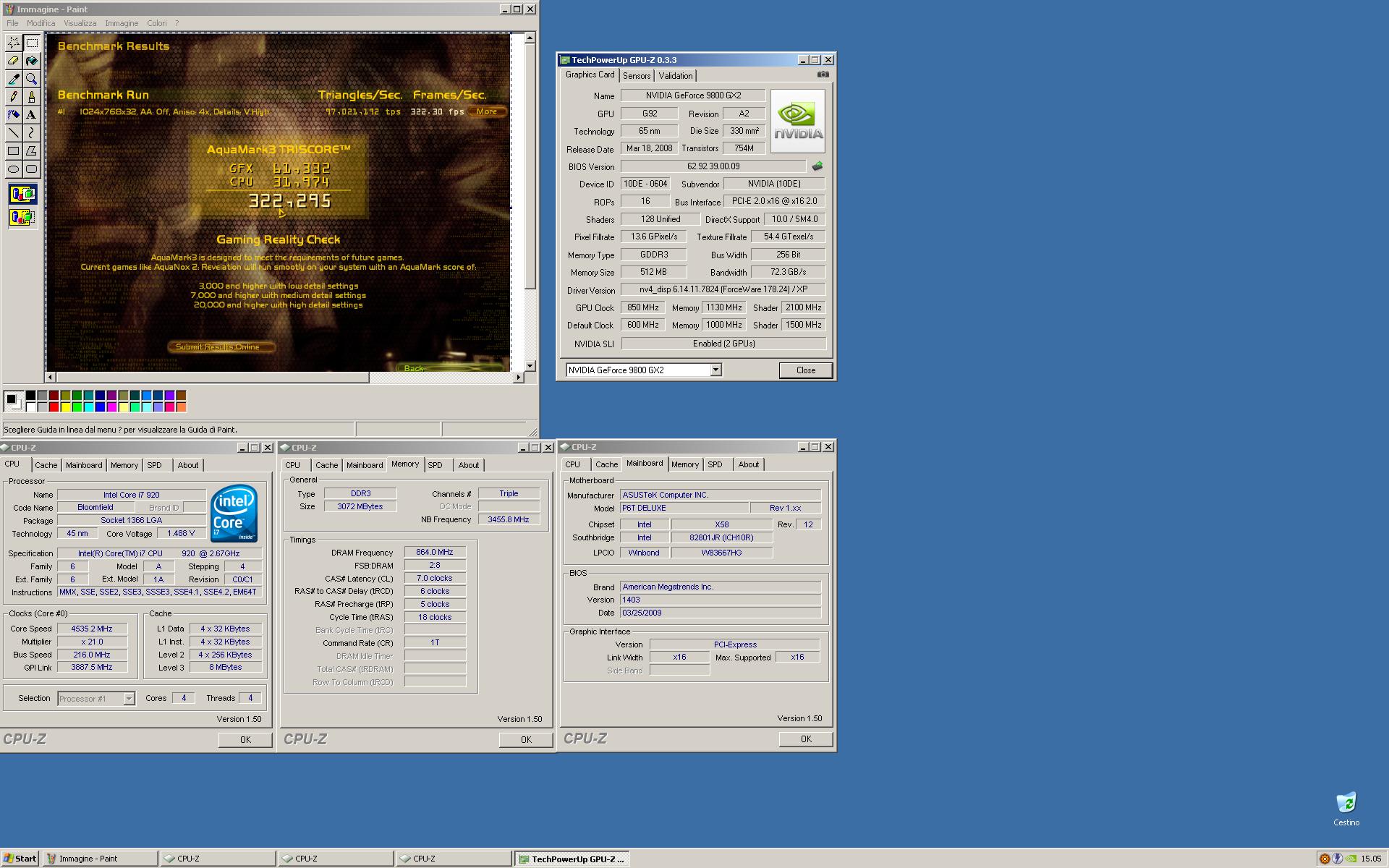Select the Rounded Rectangle tool

(32, 169)
